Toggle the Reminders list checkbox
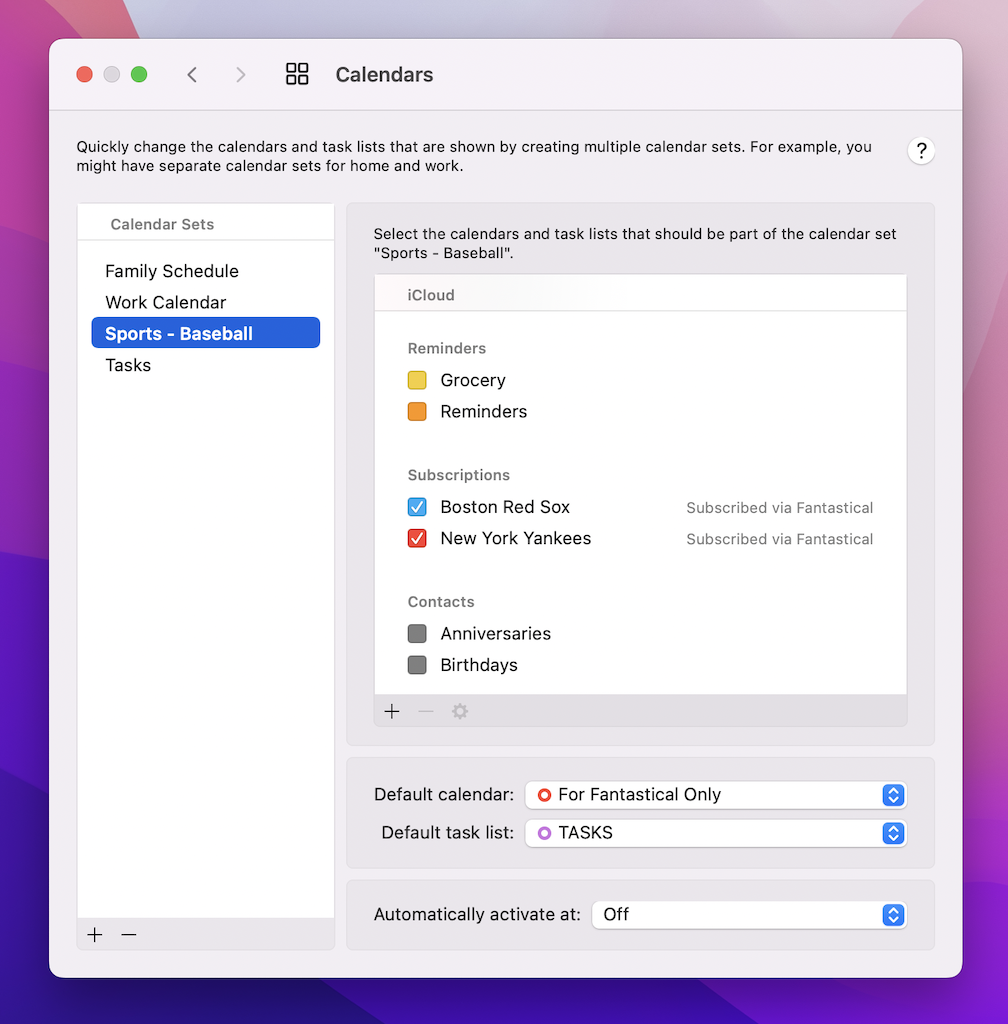This screenshot has width=1008, height=1024. coord(417,411)
